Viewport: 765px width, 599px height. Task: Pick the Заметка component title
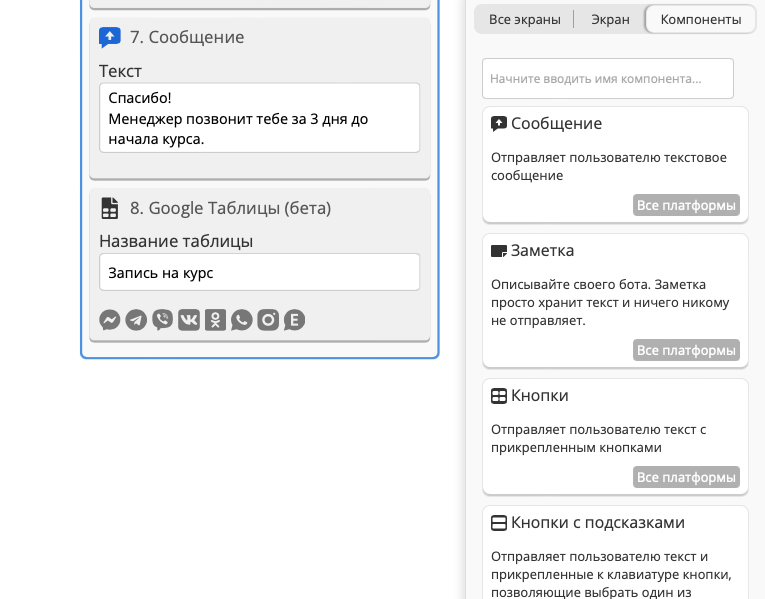[x=542, y=250]
